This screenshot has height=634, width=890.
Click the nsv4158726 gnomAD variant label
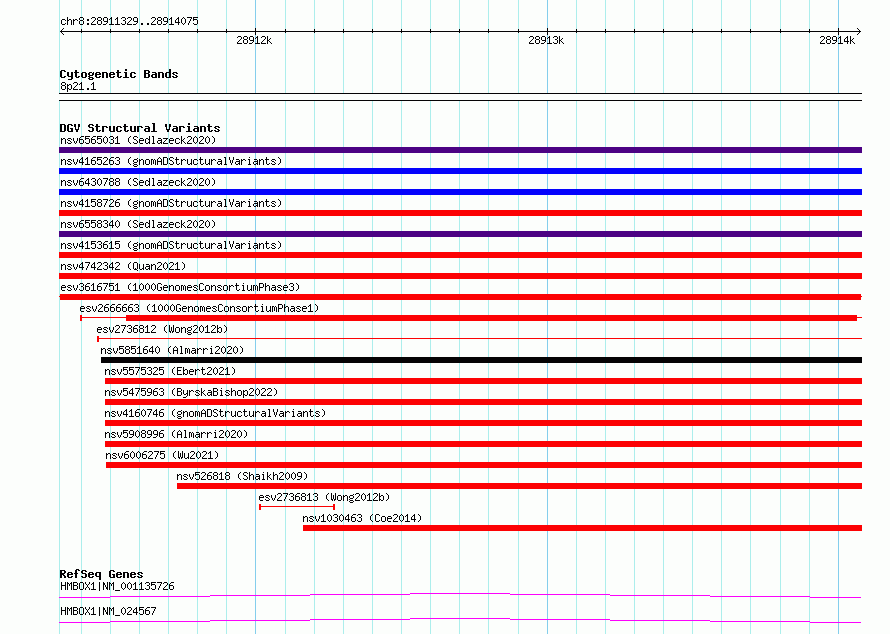pos(171,203)
